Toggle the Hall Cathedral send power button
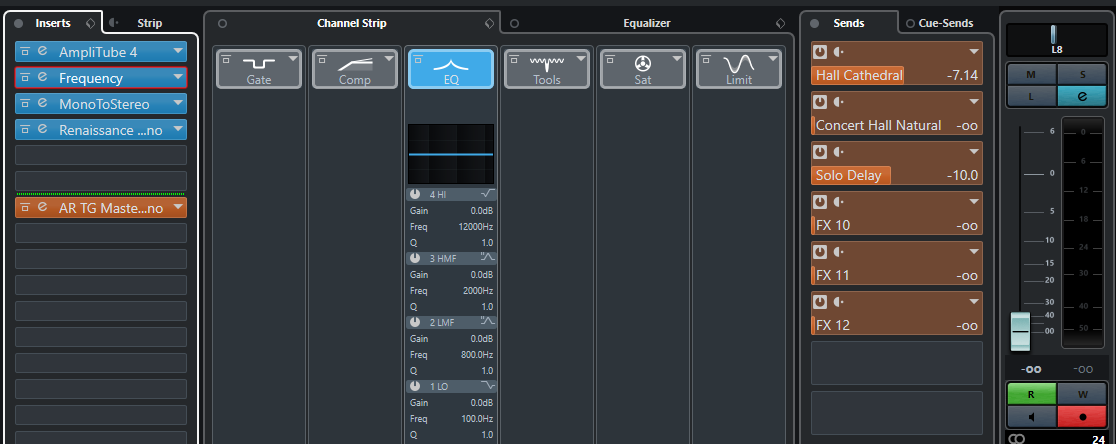This screenshot has width=1116, height=444. pyautogui.click(x=821, y=52)
